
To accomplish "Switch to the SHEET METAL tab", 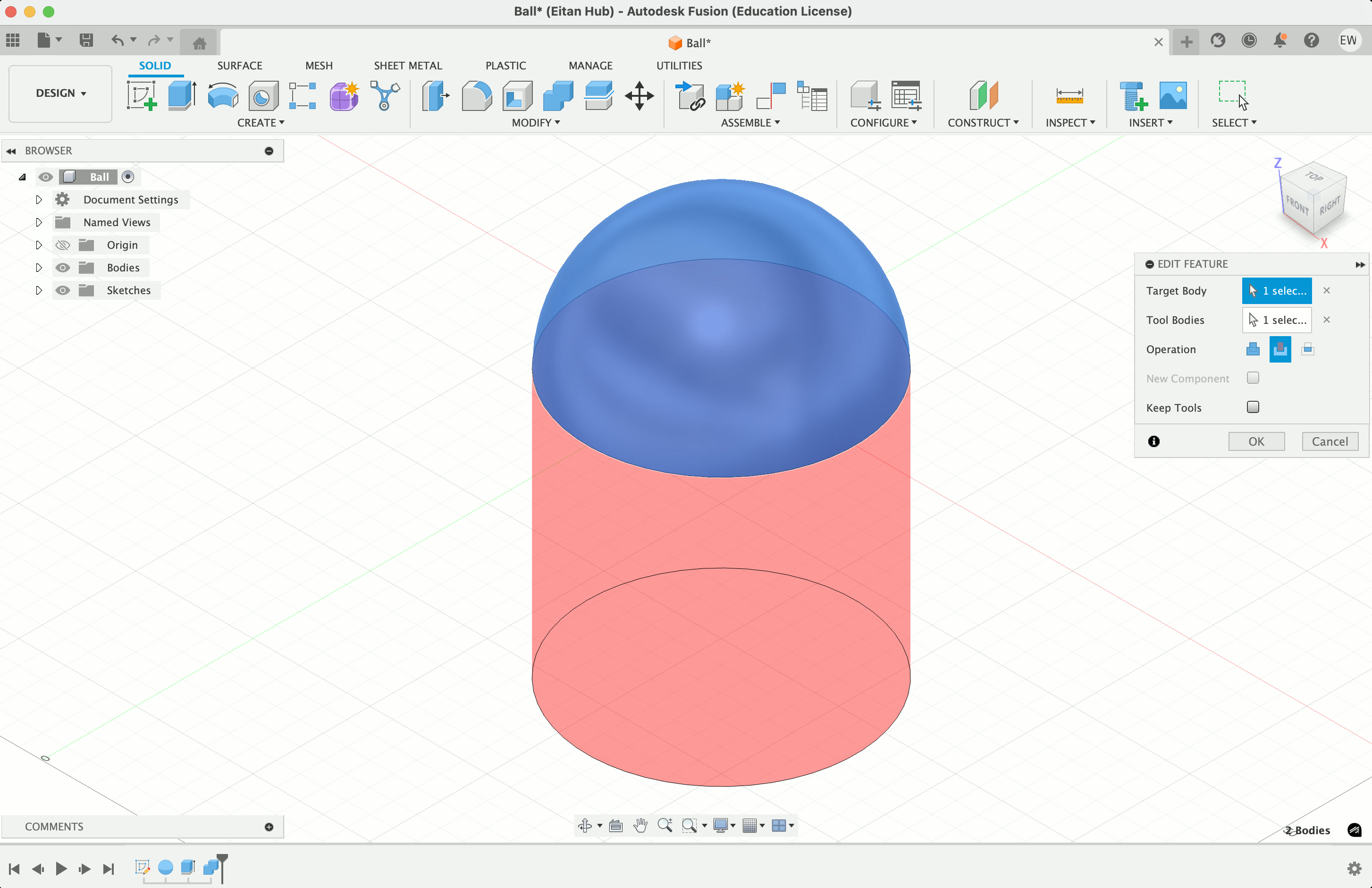I will [x=408, y=66].
